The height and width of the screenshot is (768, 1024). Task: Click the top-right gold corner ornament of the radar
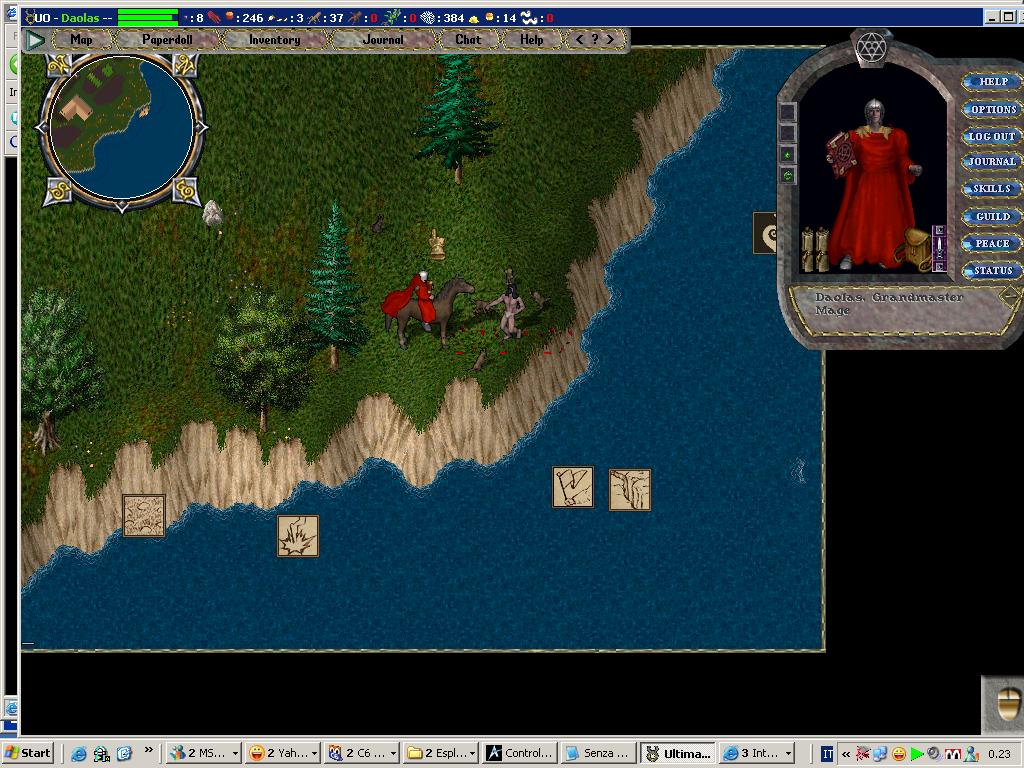click(185, 65)
